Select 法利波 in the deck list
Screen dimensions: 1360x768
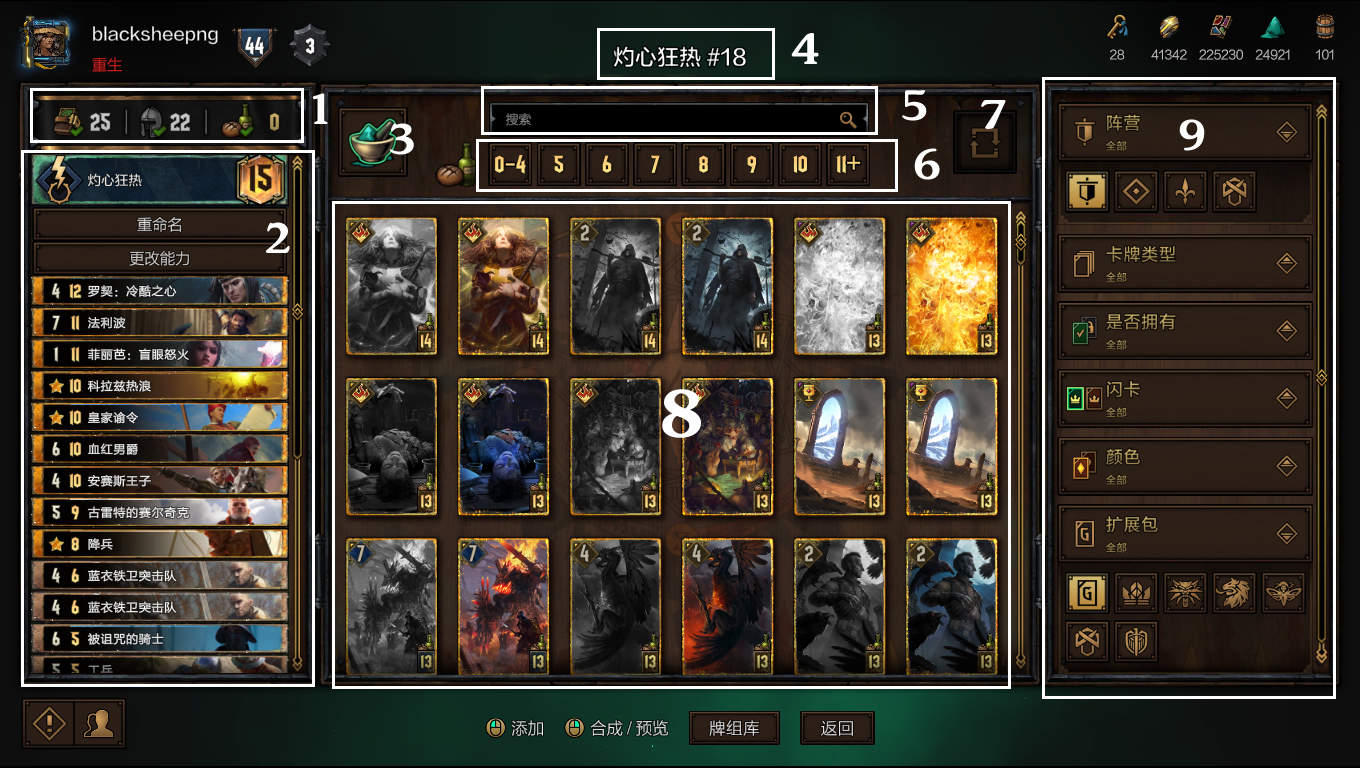coord(160,323)
